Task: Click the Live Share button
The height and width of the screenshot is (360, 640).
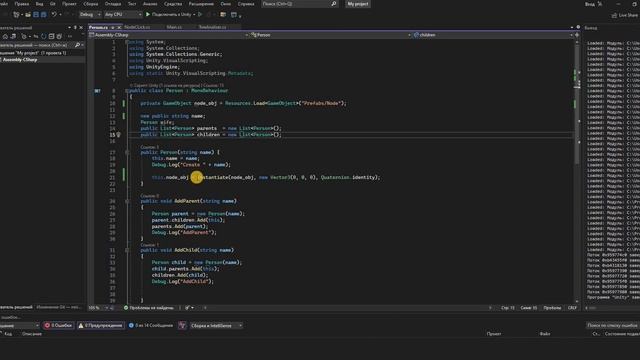Action: (x=625, y=15)
